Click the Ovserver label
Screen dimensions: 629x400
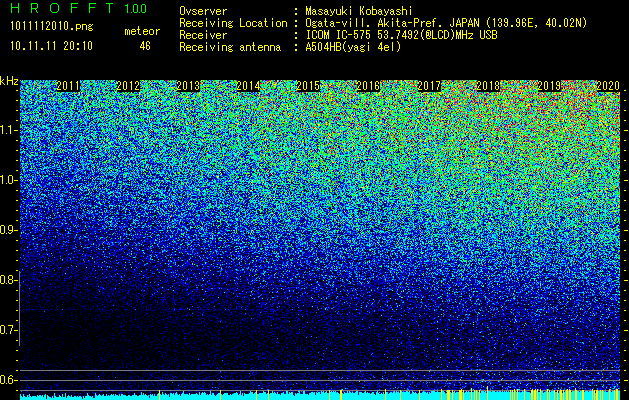point(203,11)
